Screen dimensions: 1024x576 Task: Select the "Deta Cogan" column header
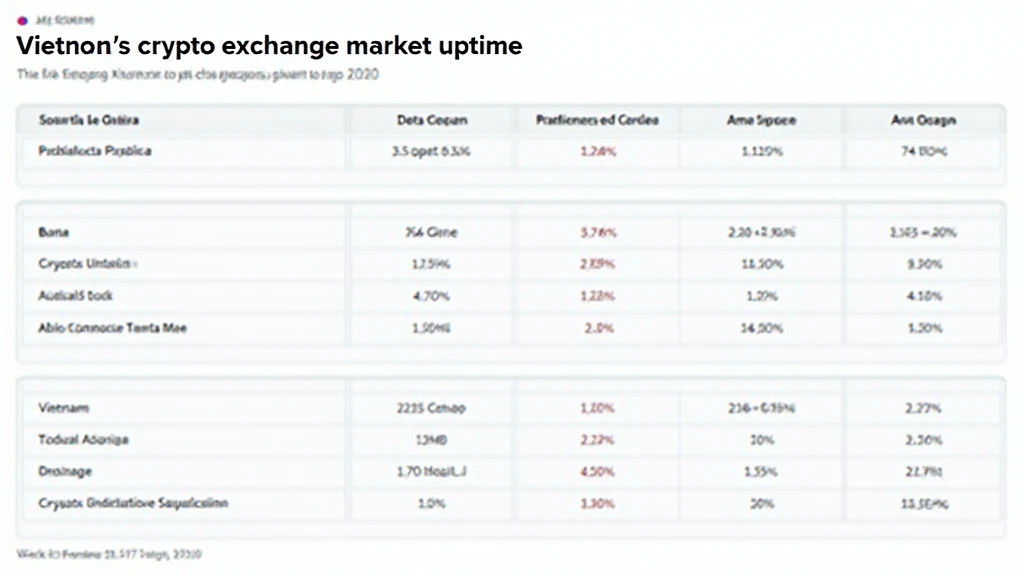coord(431,120)
